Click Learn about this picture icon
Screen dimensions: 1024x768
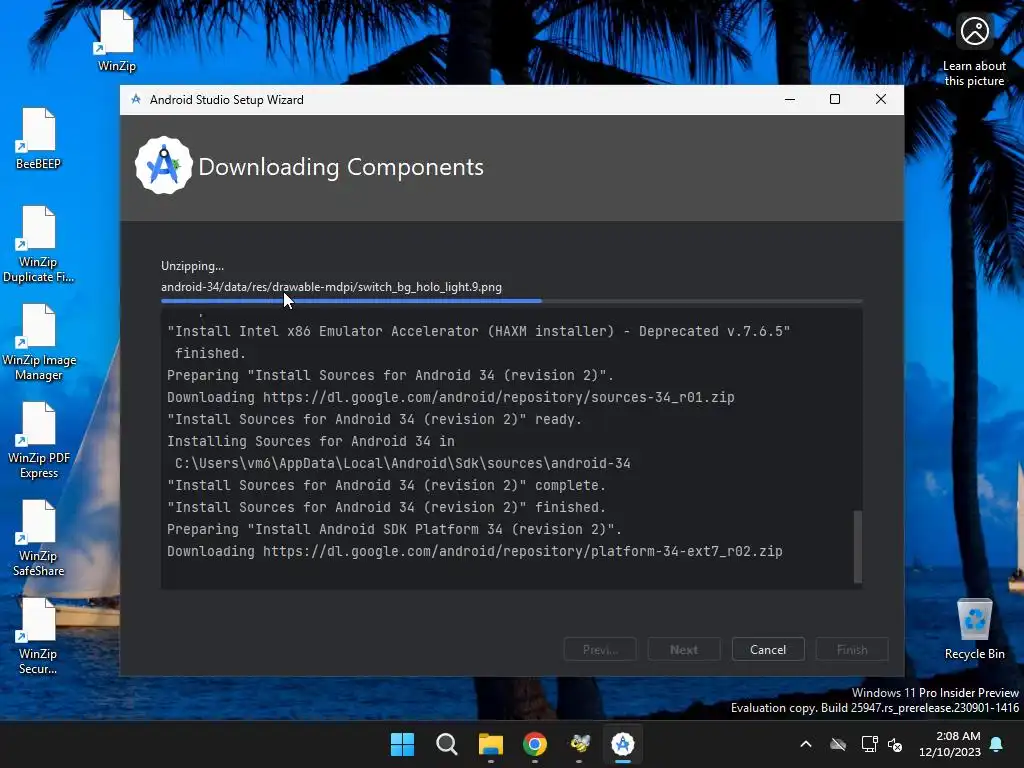974,50
